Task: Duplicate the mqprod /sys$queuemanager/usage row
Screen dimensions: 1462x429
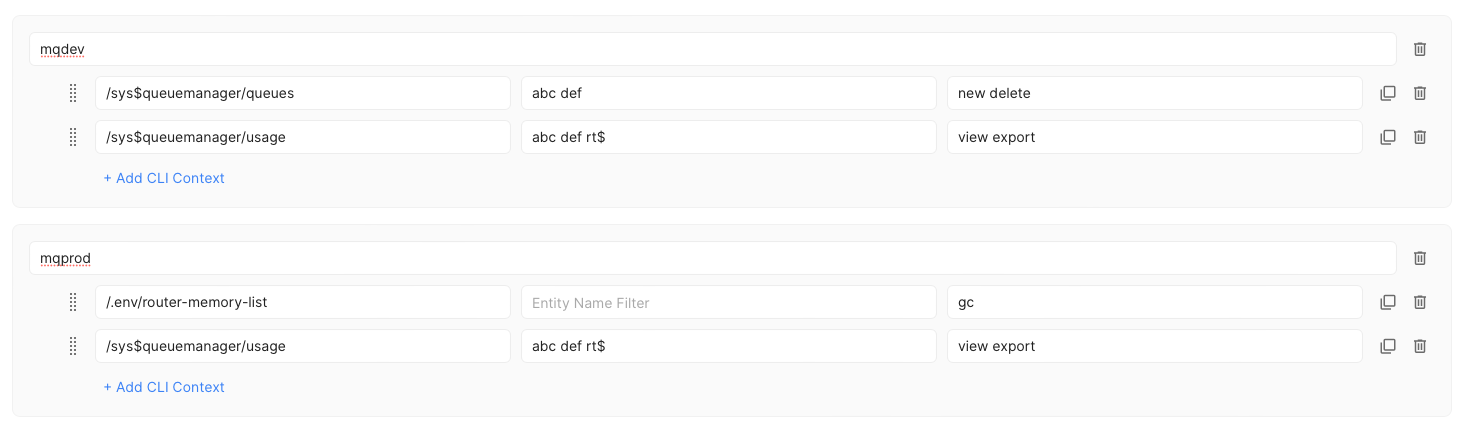Action: pyautogui.click(x=1387, y=346)
